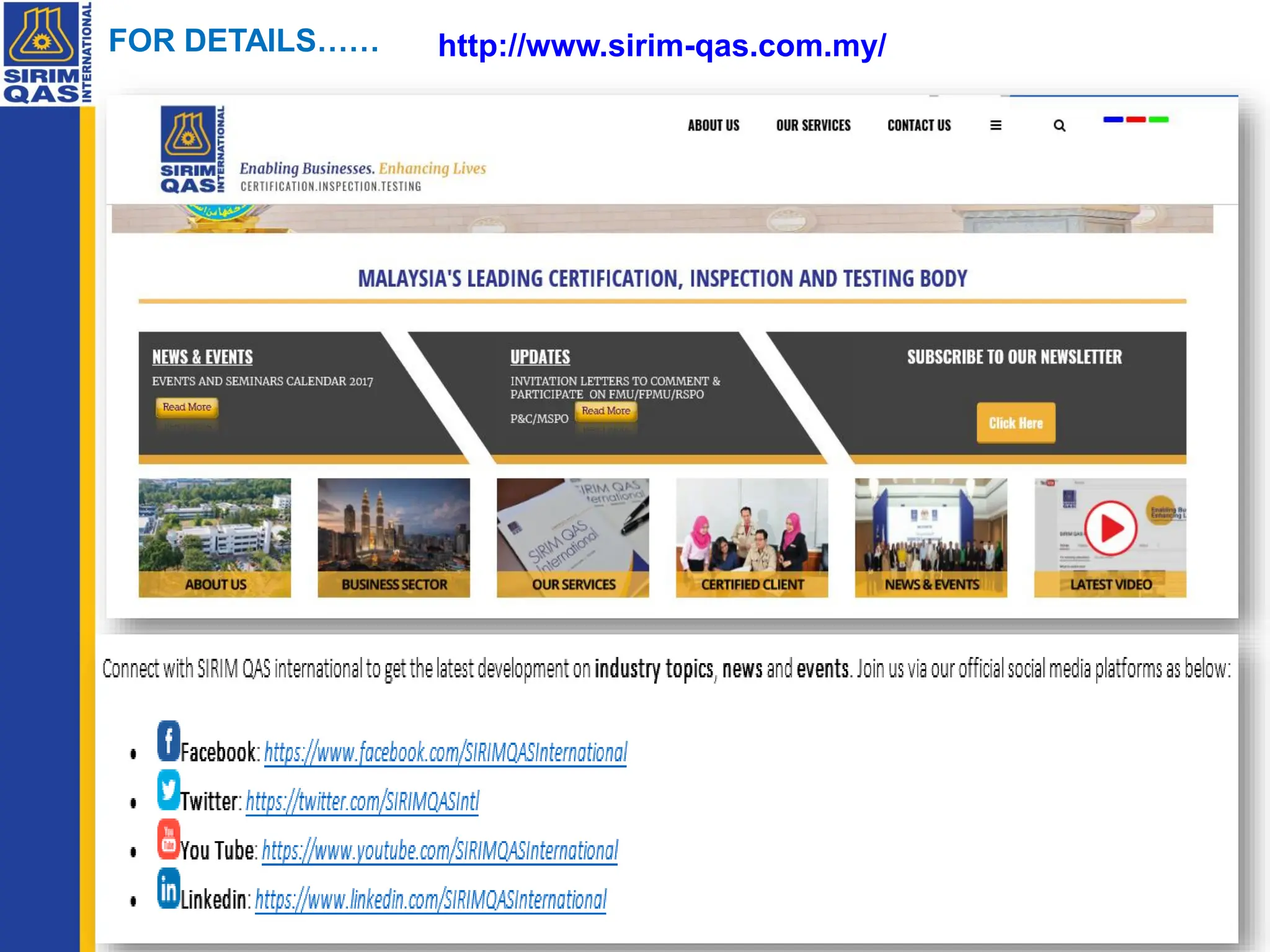1270x952 pixels.
Task: Click Read More under Updates
Action: 606,411
